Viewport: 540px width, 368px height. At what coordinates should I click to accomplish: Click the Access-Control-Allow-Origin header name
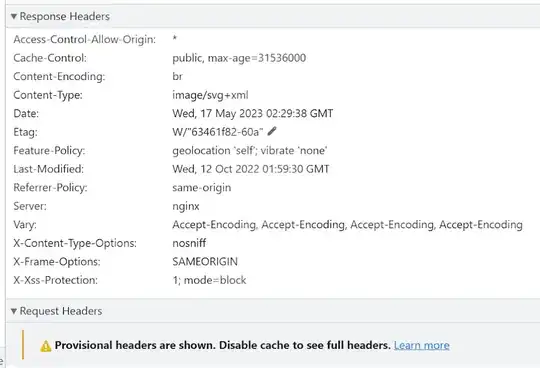pos(85,39)
